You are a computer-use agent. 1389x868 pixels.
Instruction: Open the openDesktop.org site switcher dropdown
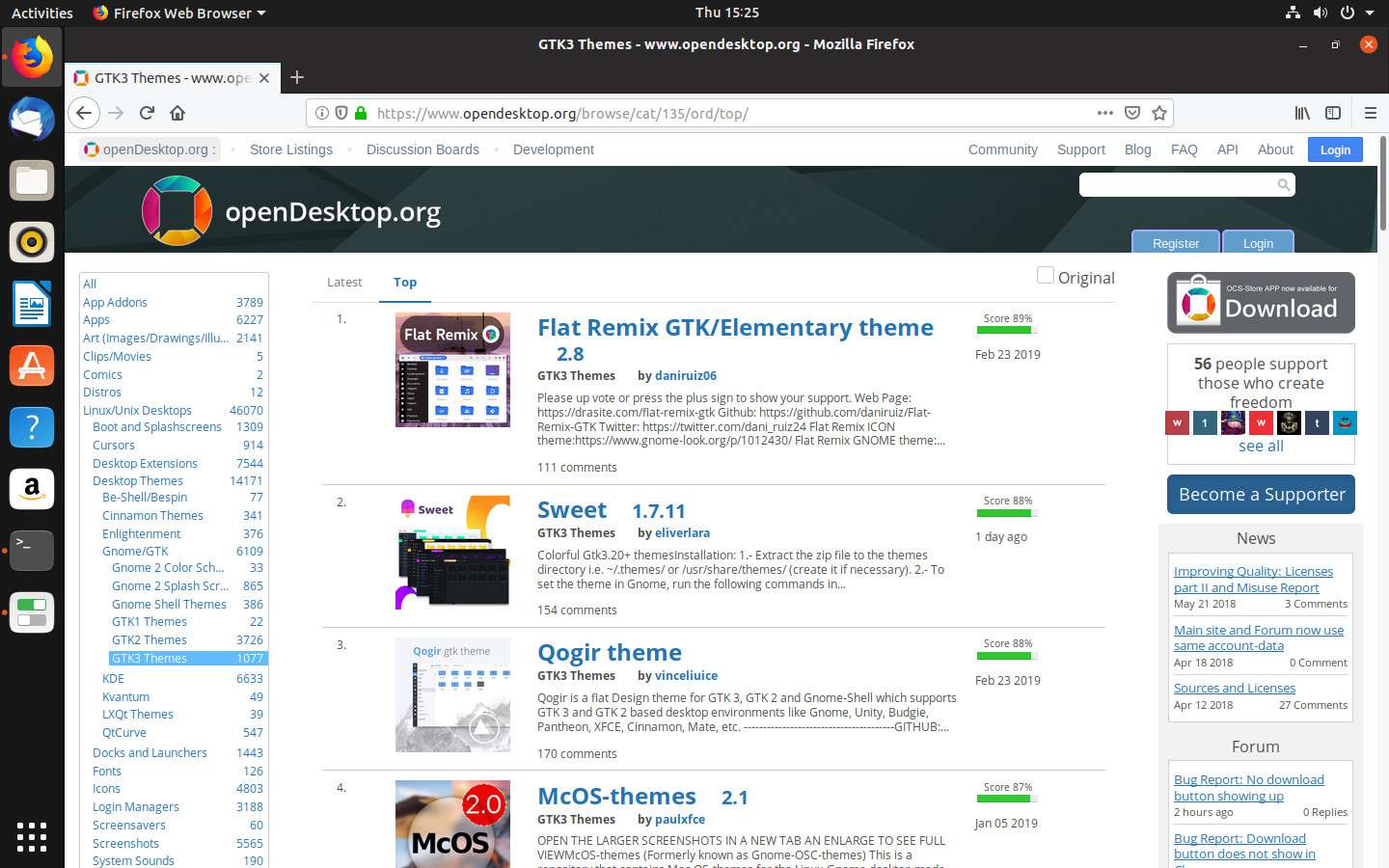150,149
